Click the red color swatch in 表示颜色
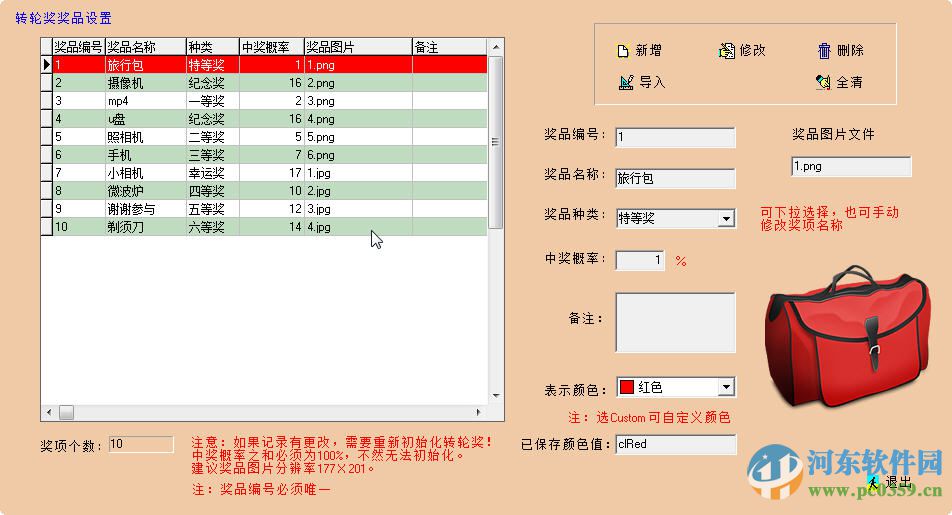Screen dimensions: 952x515 [x=627, y=387]
